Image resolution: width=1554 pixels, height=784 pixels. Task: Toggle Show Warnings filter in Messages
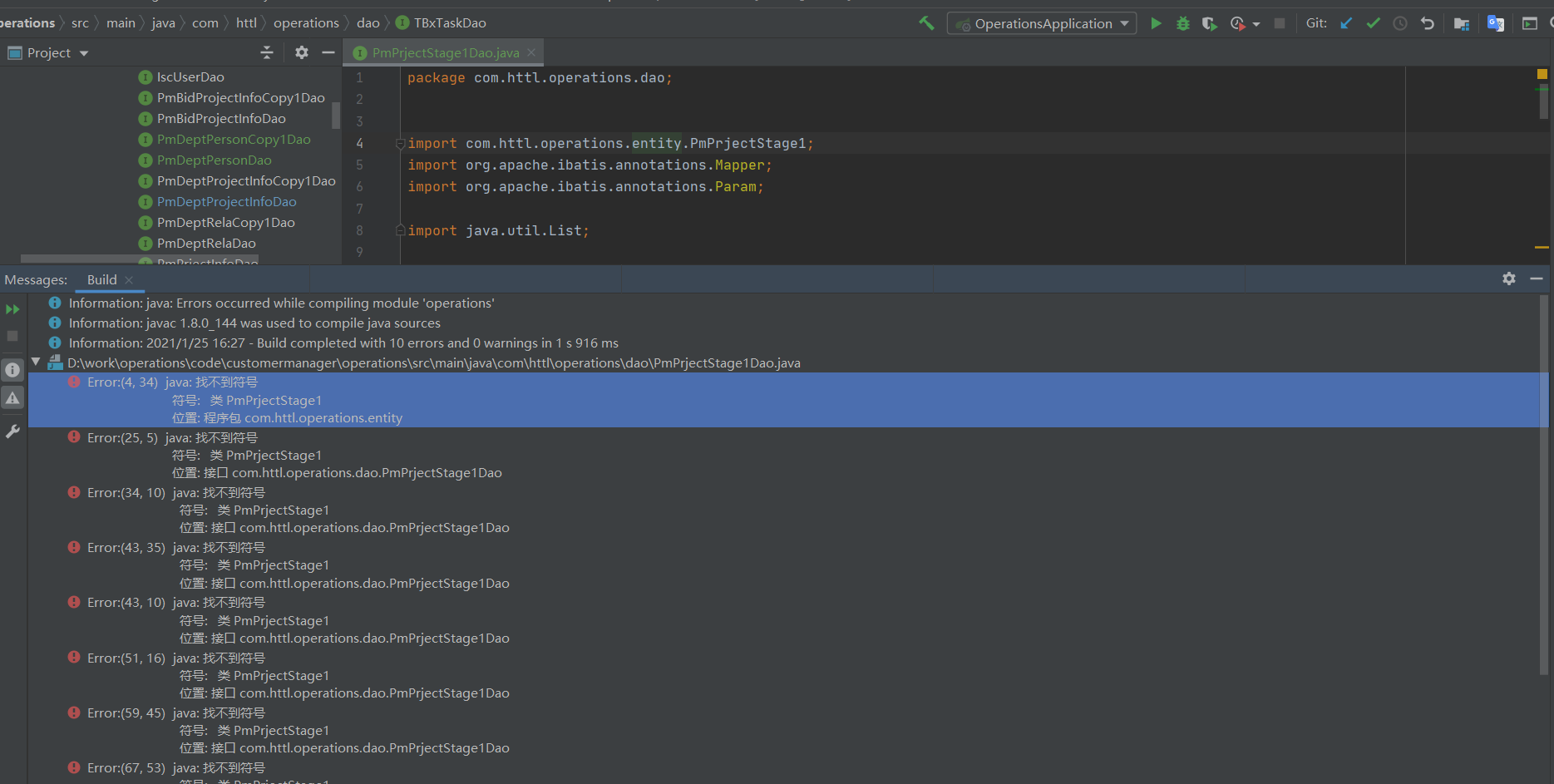pos(12,398)
